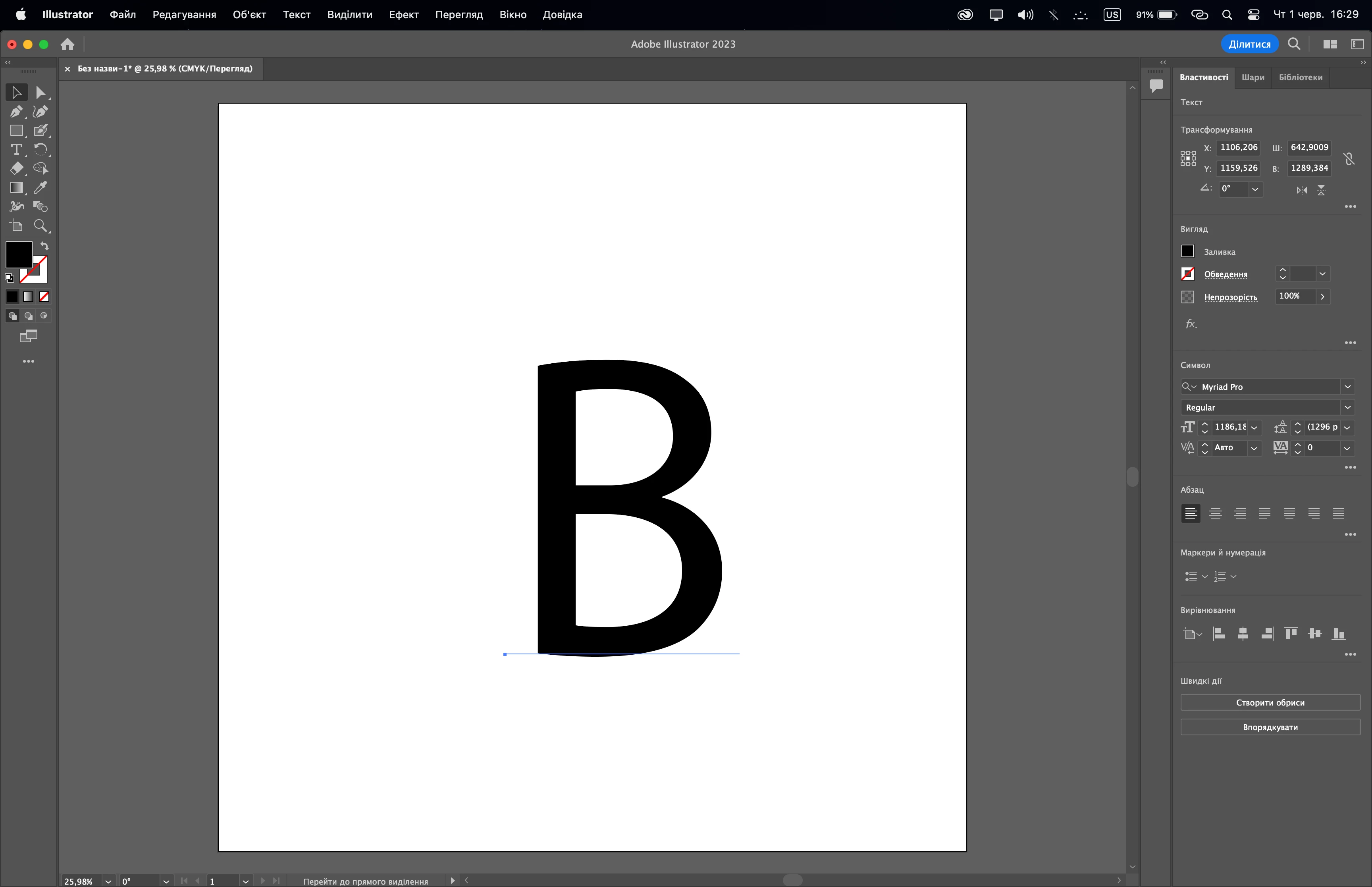This screenshot has width=1372, height=887.
Task: Select the Eyedropper tool
Action: 40,187
